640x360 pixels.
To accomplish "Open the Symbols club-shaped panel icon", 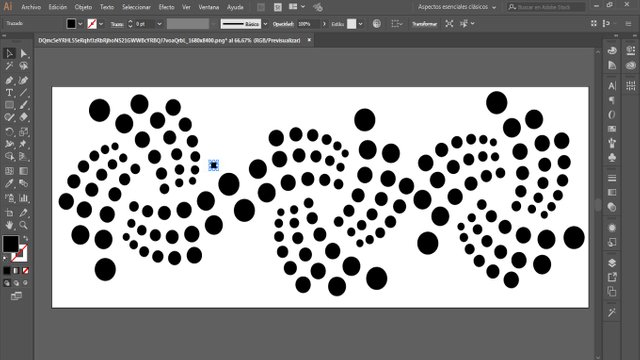I will click(x=612, y=158).
